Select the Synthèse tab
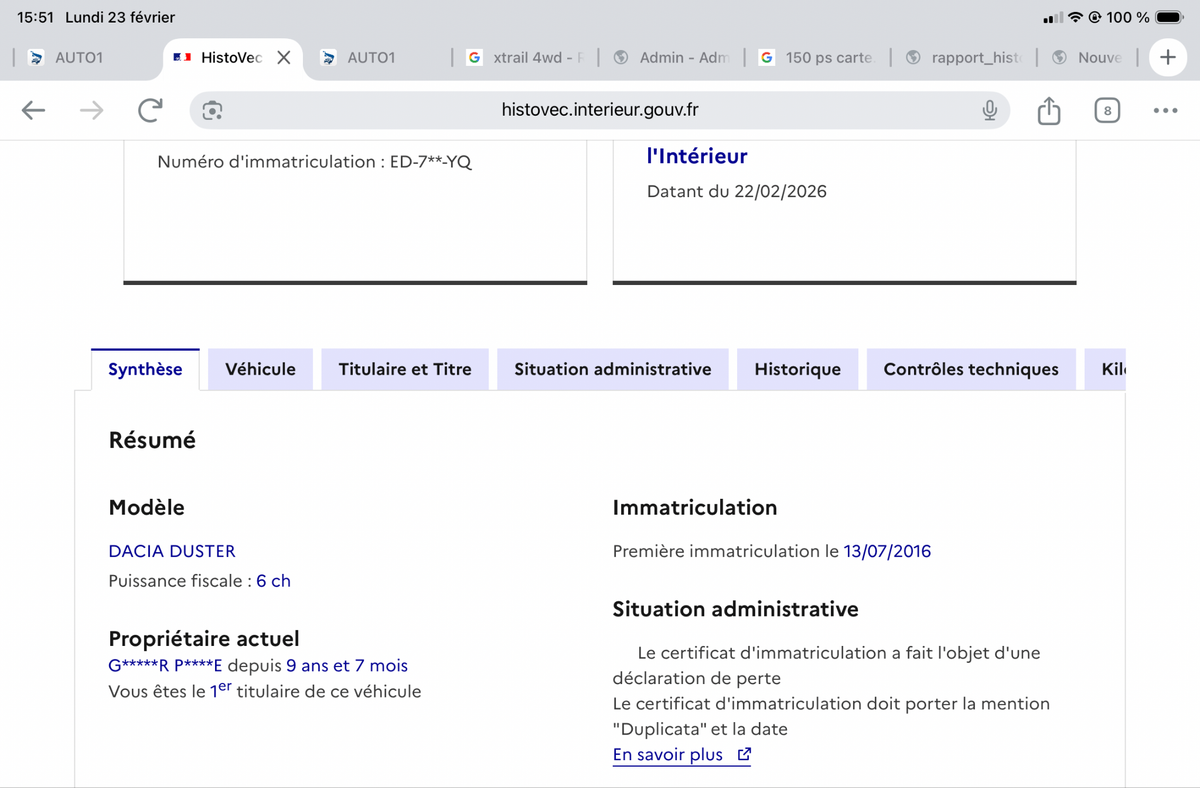The width and height of the screenshot is (1200, 788). (145, 369)
